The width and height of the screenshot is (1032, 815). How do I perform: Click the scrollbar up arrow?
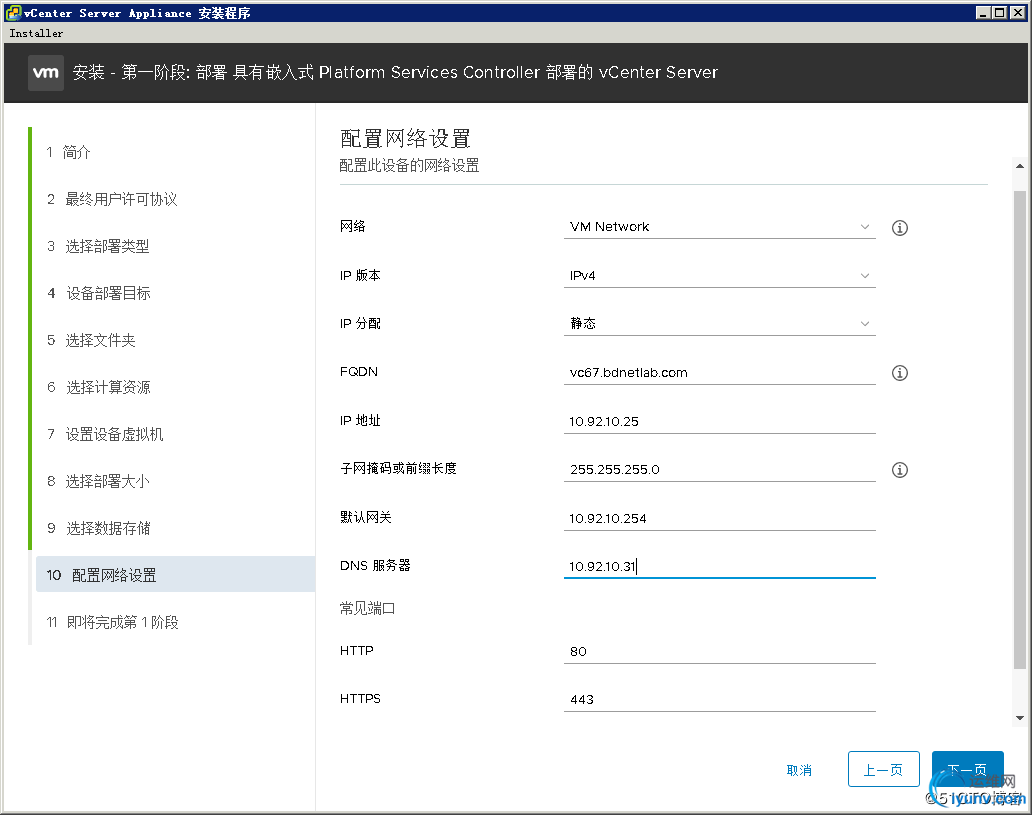point(1019,166)
